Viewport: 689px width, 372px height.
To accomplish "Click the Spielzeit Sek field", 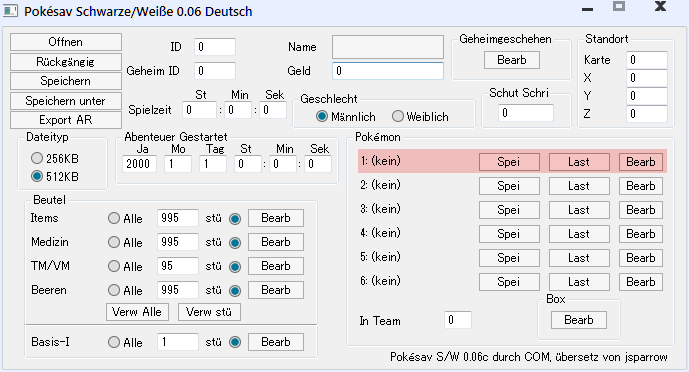I will click(x=272, y=110).
